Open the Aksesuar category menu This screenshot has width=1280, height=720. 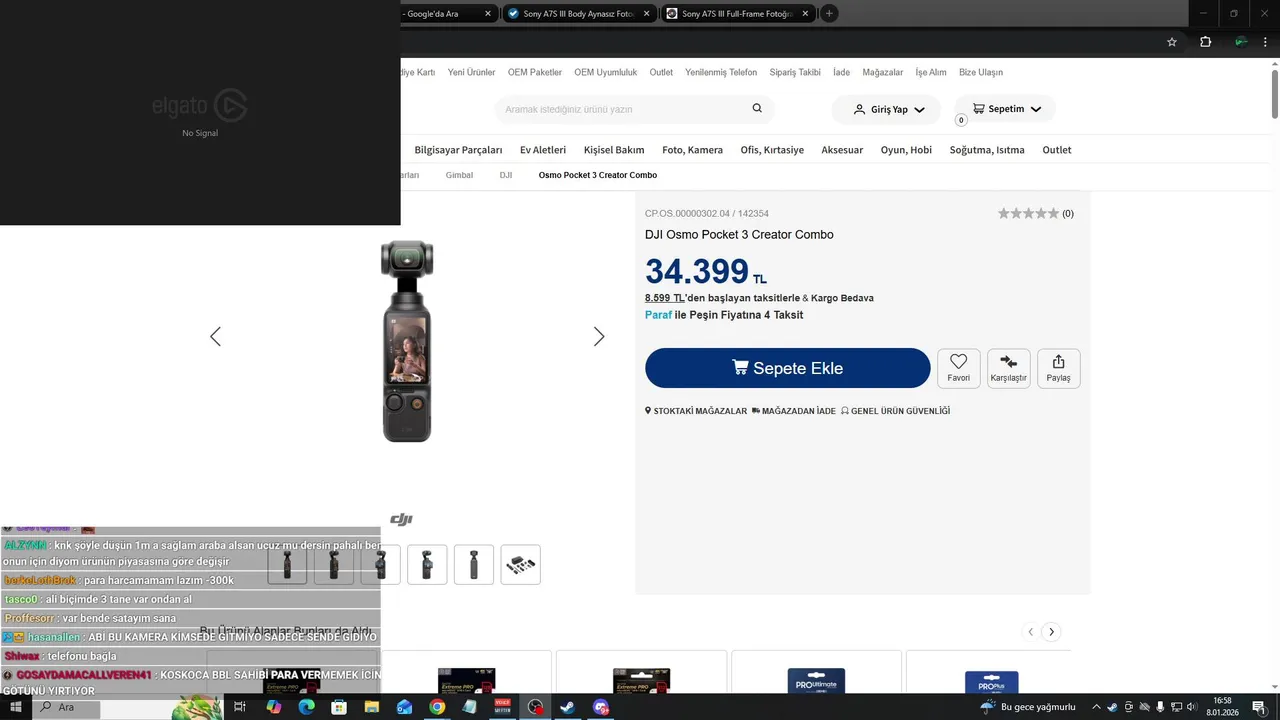[x=842, y=150]
